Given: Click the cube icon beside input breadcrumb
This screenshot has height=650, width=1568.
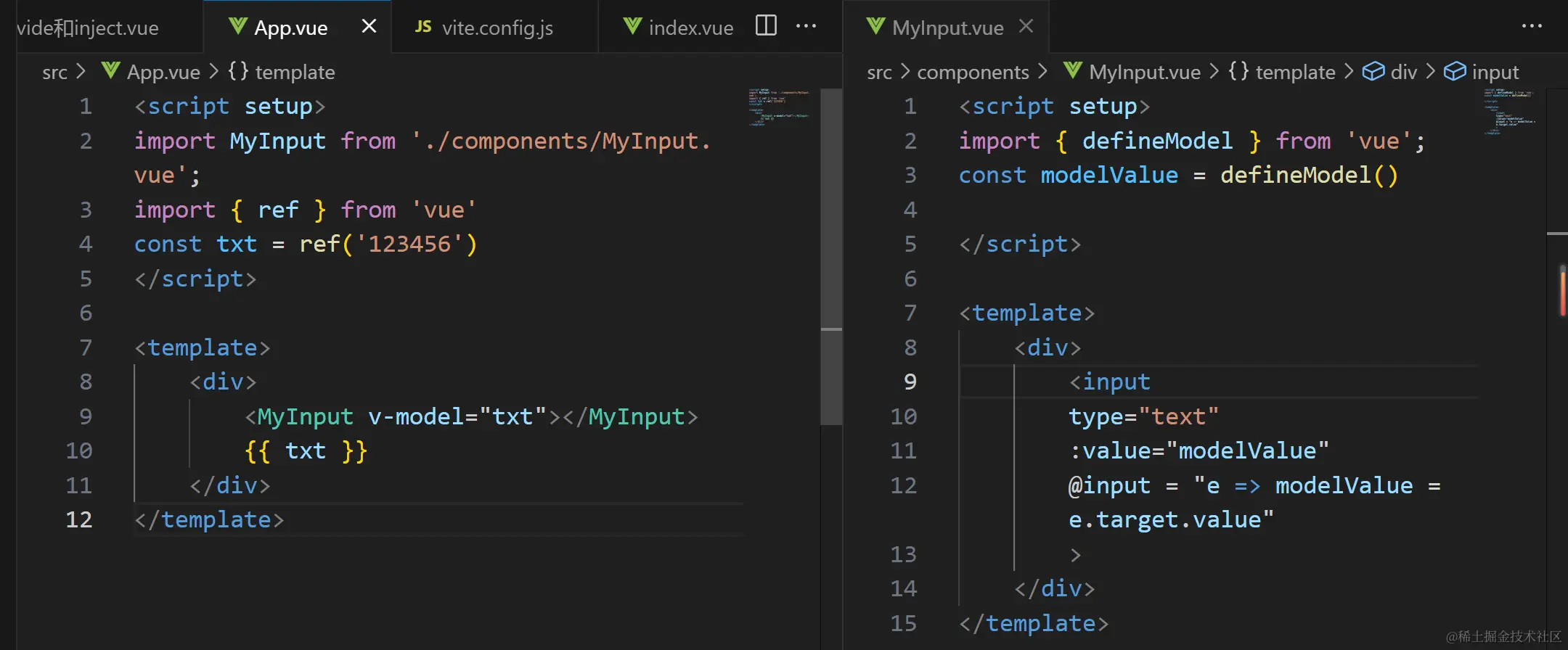Looking at the screenshot, I should coord(1455,71).
